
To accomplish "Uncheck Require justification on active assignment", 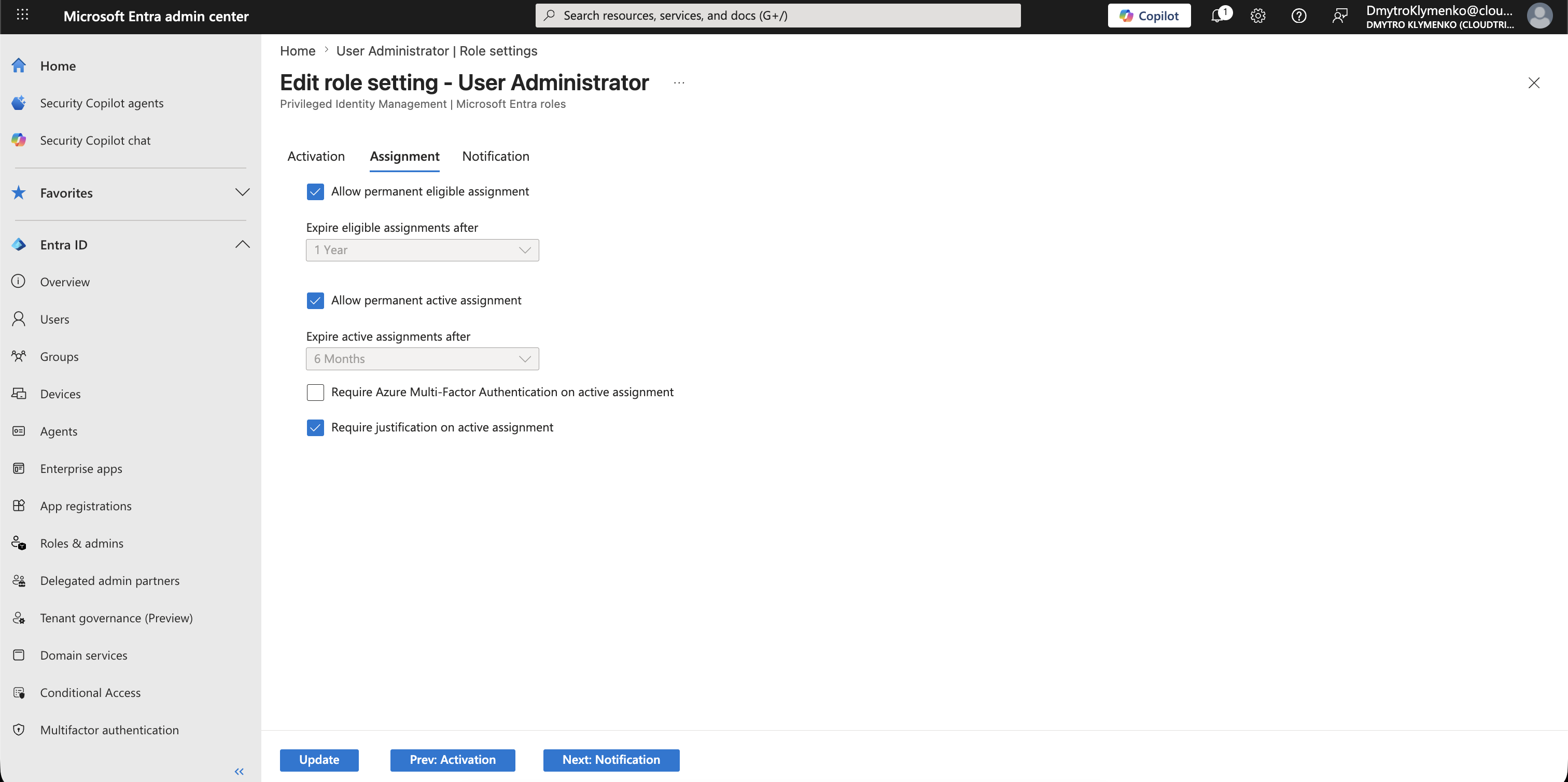I will tap(315, 428).
